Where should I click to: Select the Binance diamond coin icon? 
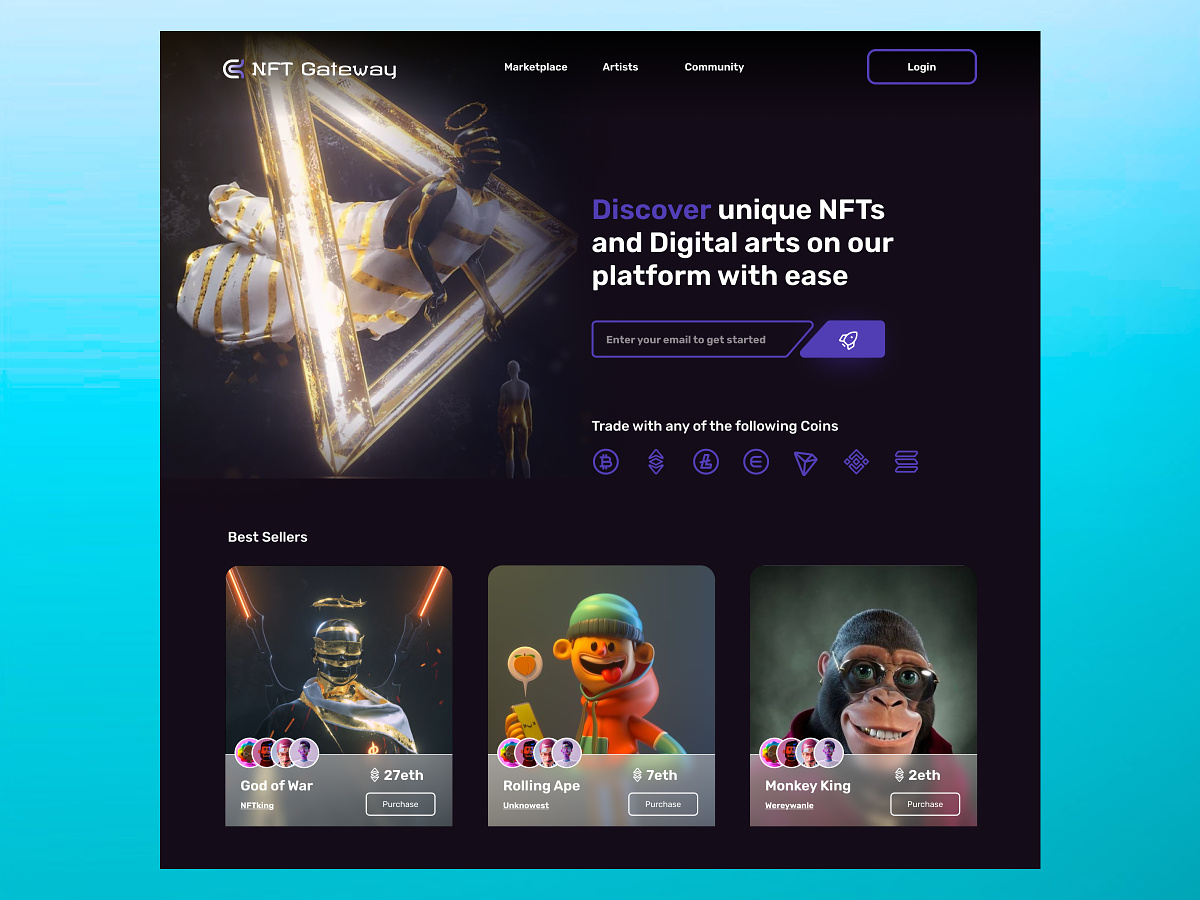pyautogui.click(x=856, y=462)
